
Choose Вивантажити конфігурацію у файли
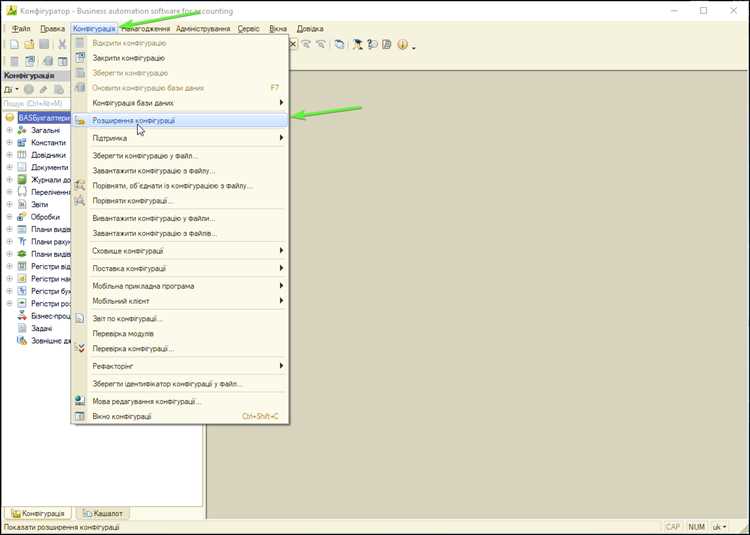click(x=180, y=218)
